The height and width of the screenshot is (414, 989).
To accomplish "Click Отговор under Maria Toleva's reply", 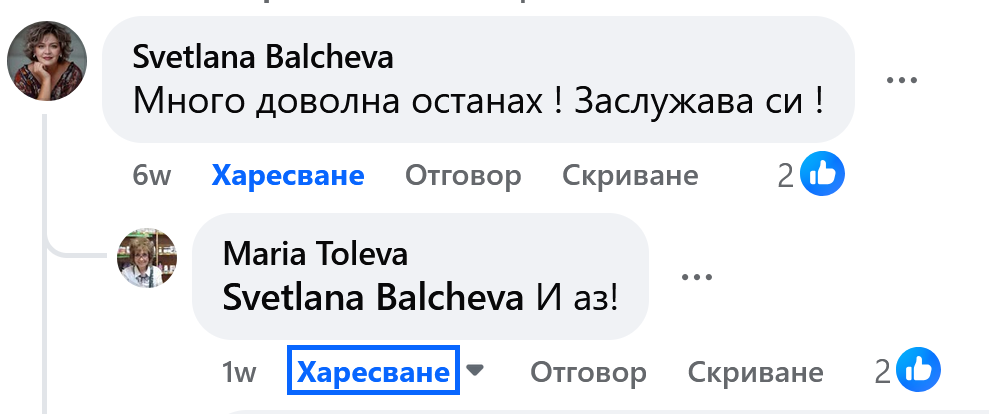I will 588,373.
